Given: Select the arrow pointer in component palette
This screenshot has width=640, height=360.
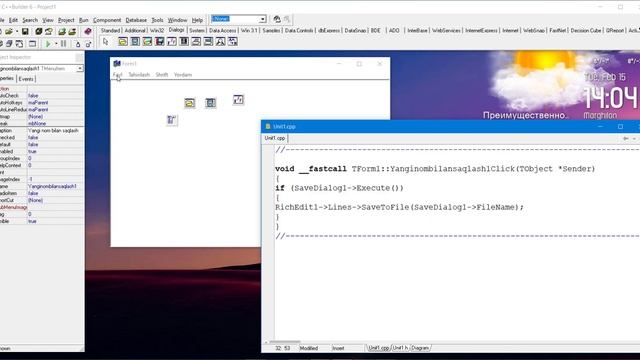Looking at the screenshot, I should pyautogui.click(x=106, y=42).
